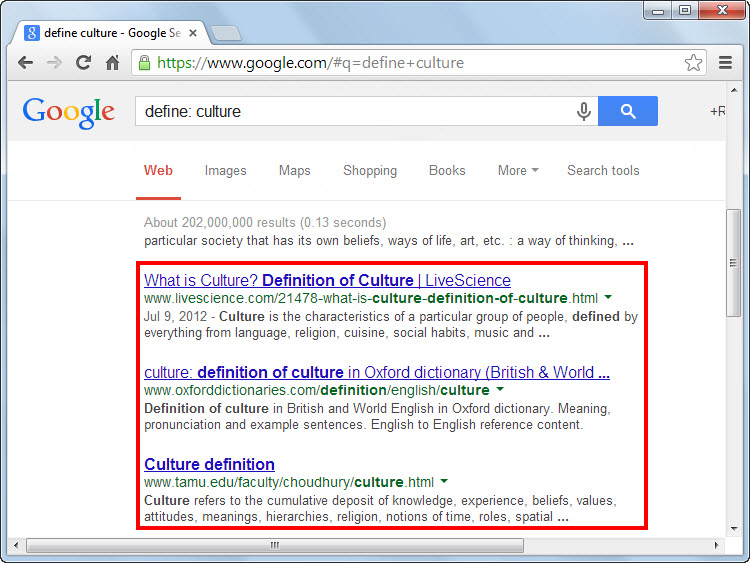Click the blue magnifier search button
Viewport: 750px width, 563px height.
[628, 111]
